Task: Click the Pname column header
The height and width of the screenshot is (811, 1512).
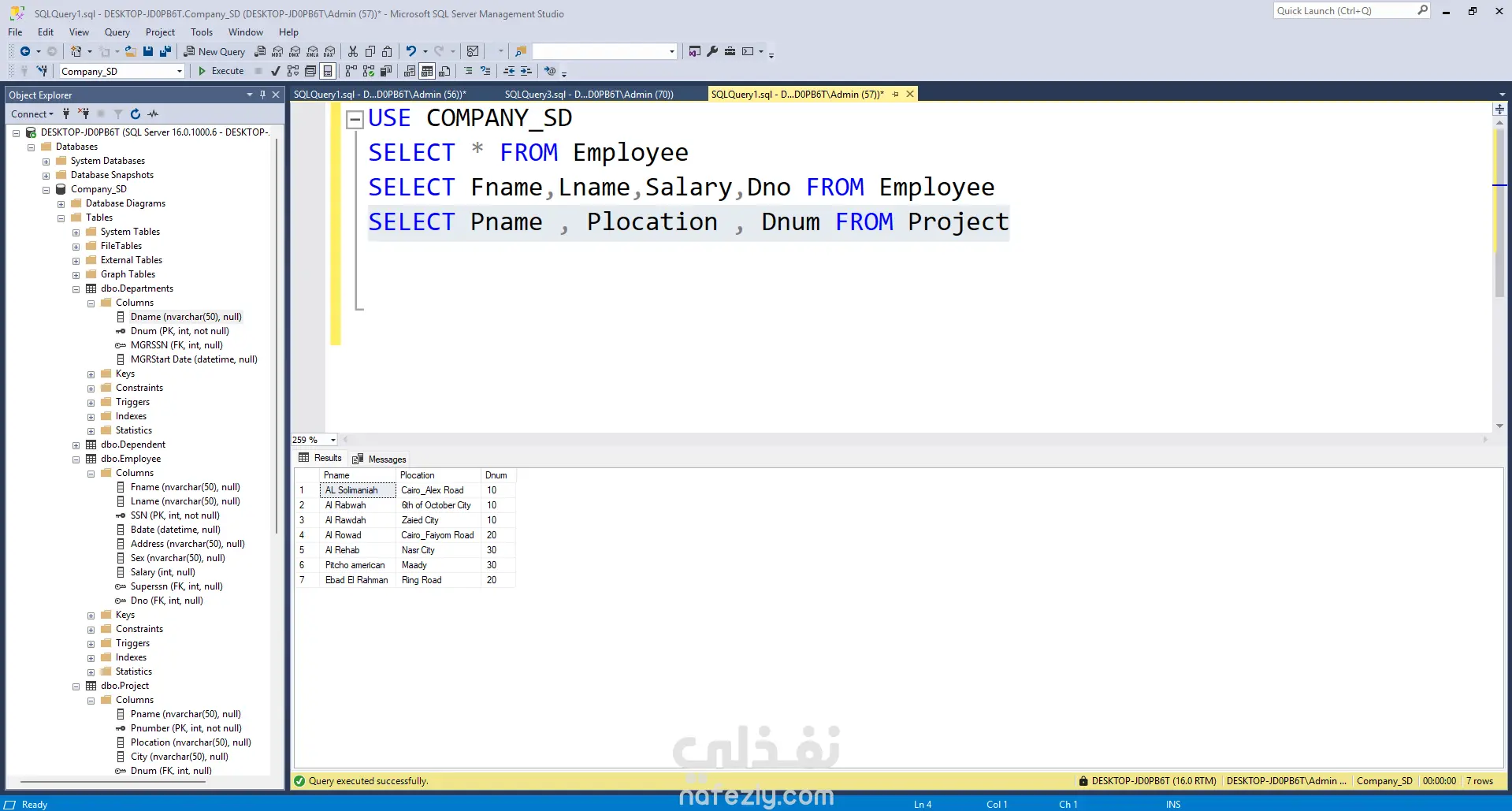Action: click(358, 475)
